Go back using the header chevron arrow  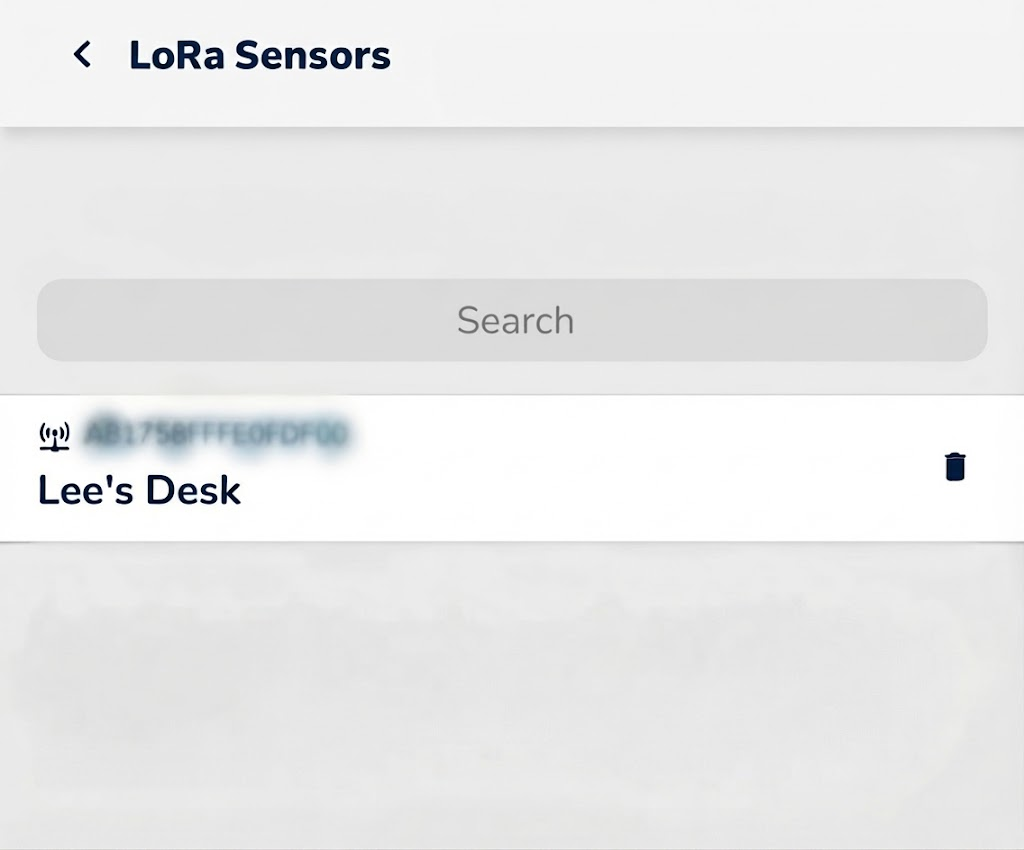click(x=82, y=55)
